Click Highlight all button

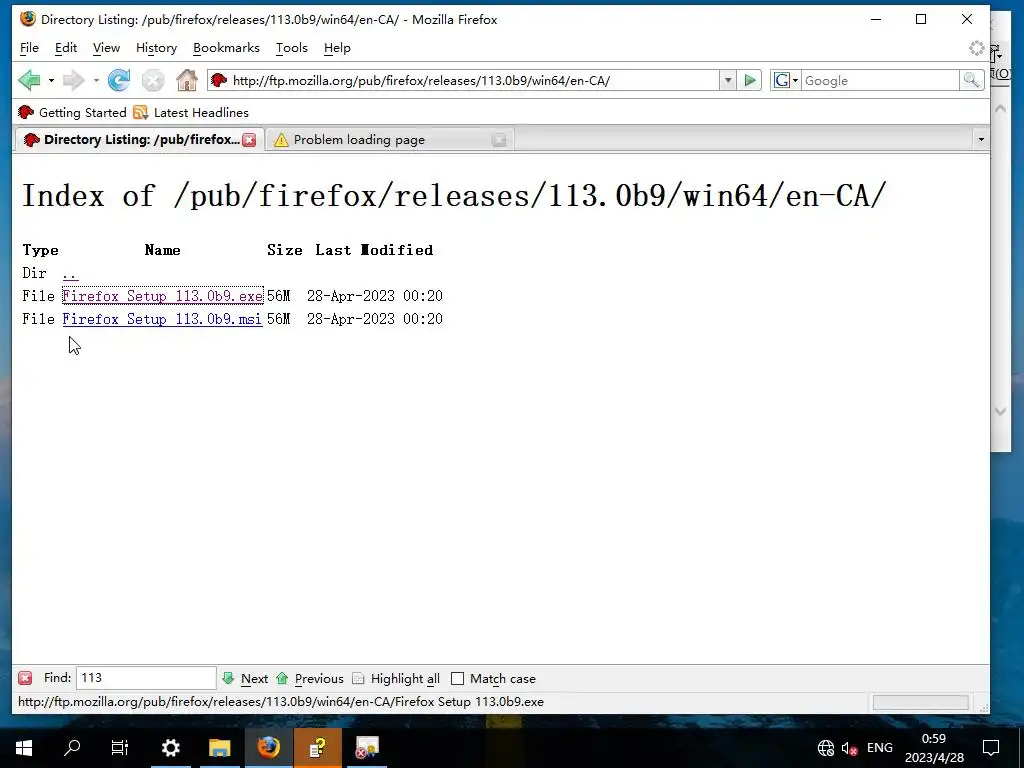click(396, 679)
